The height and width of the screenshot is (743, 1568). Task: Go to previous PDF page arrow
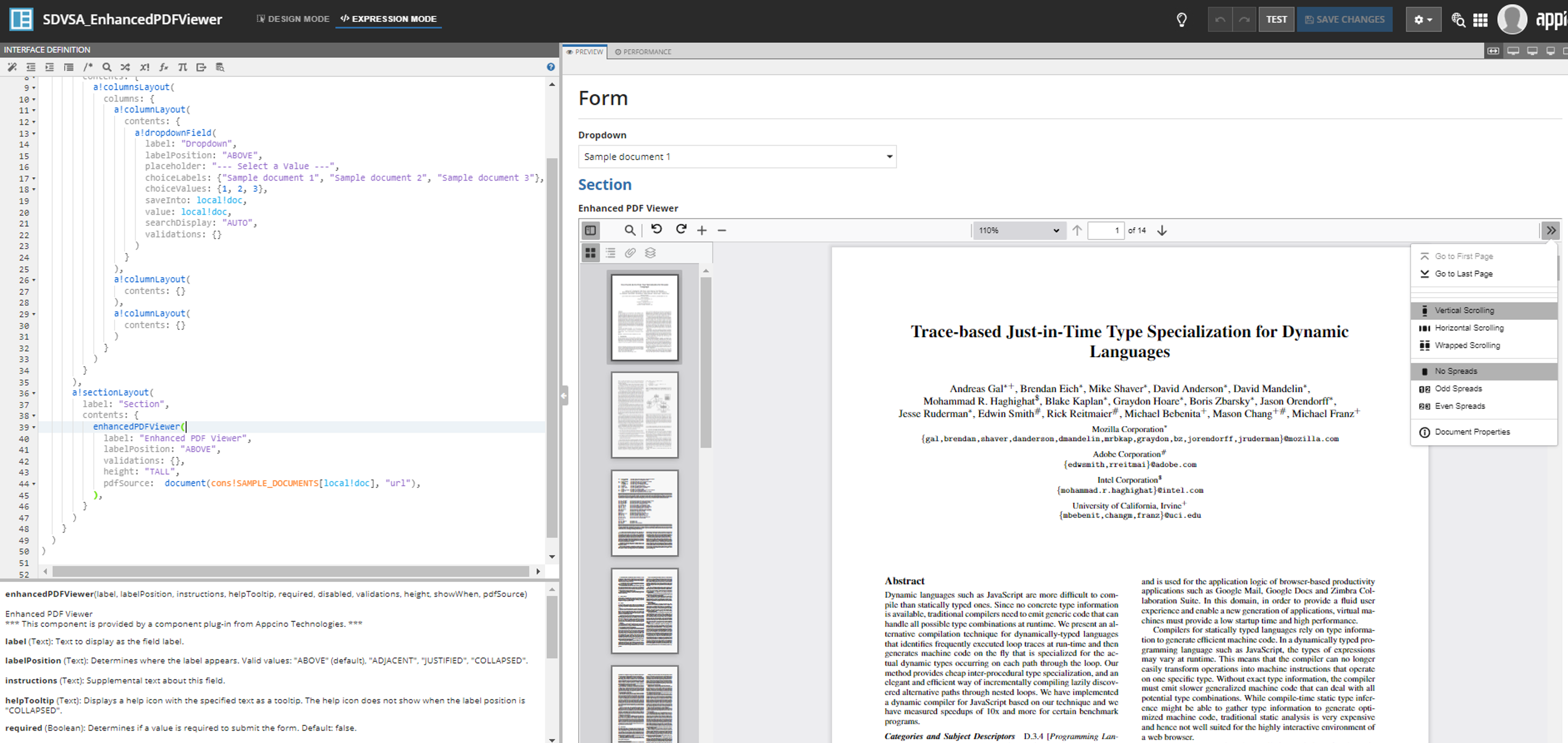pyautogui.click(x=1077, y=230)
